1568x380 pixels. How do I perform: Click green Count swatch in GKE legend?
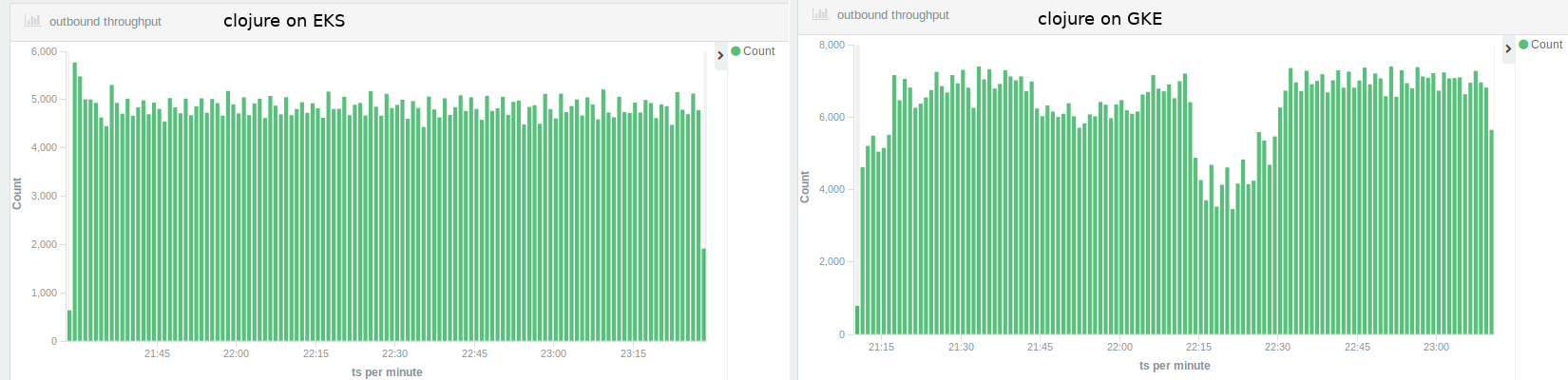[1523, 45]
